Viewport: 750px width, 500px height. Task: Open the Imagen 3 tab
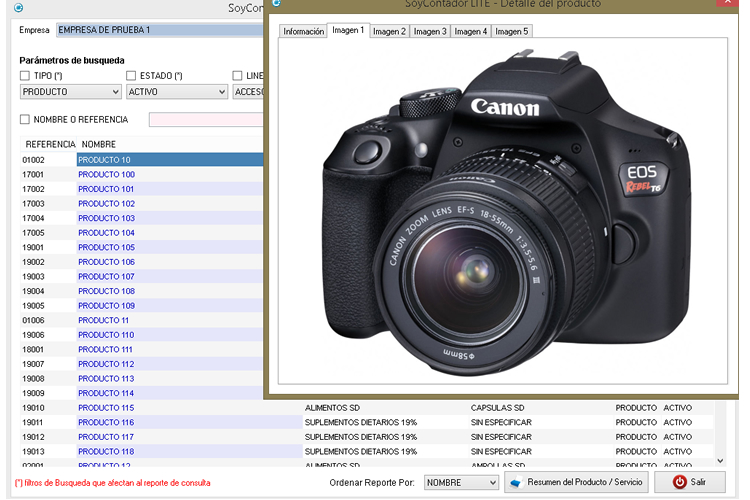[430, 31]
